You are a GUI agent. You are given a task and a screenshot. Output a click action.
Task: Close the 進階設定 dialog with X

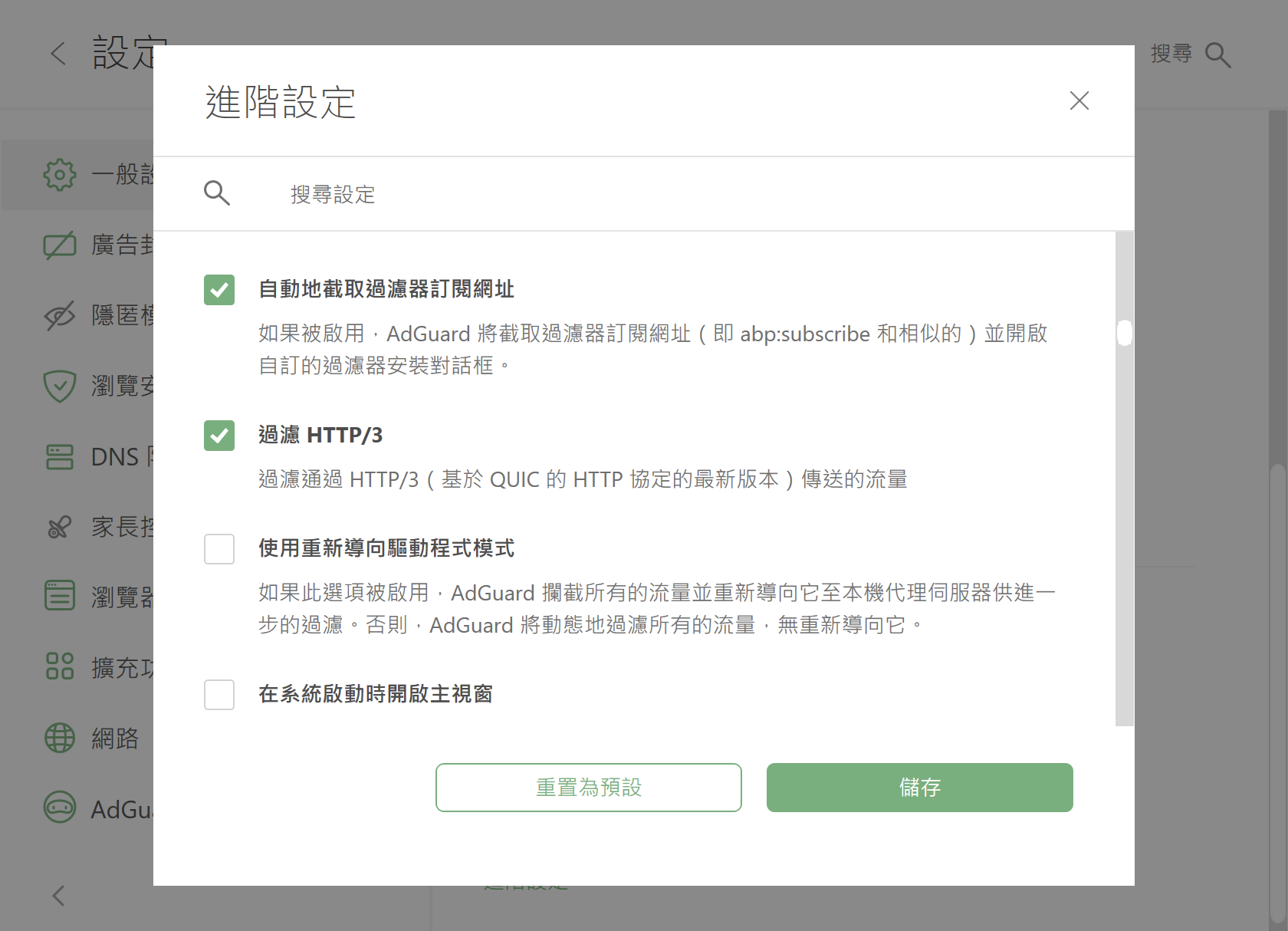point(1079,100)
